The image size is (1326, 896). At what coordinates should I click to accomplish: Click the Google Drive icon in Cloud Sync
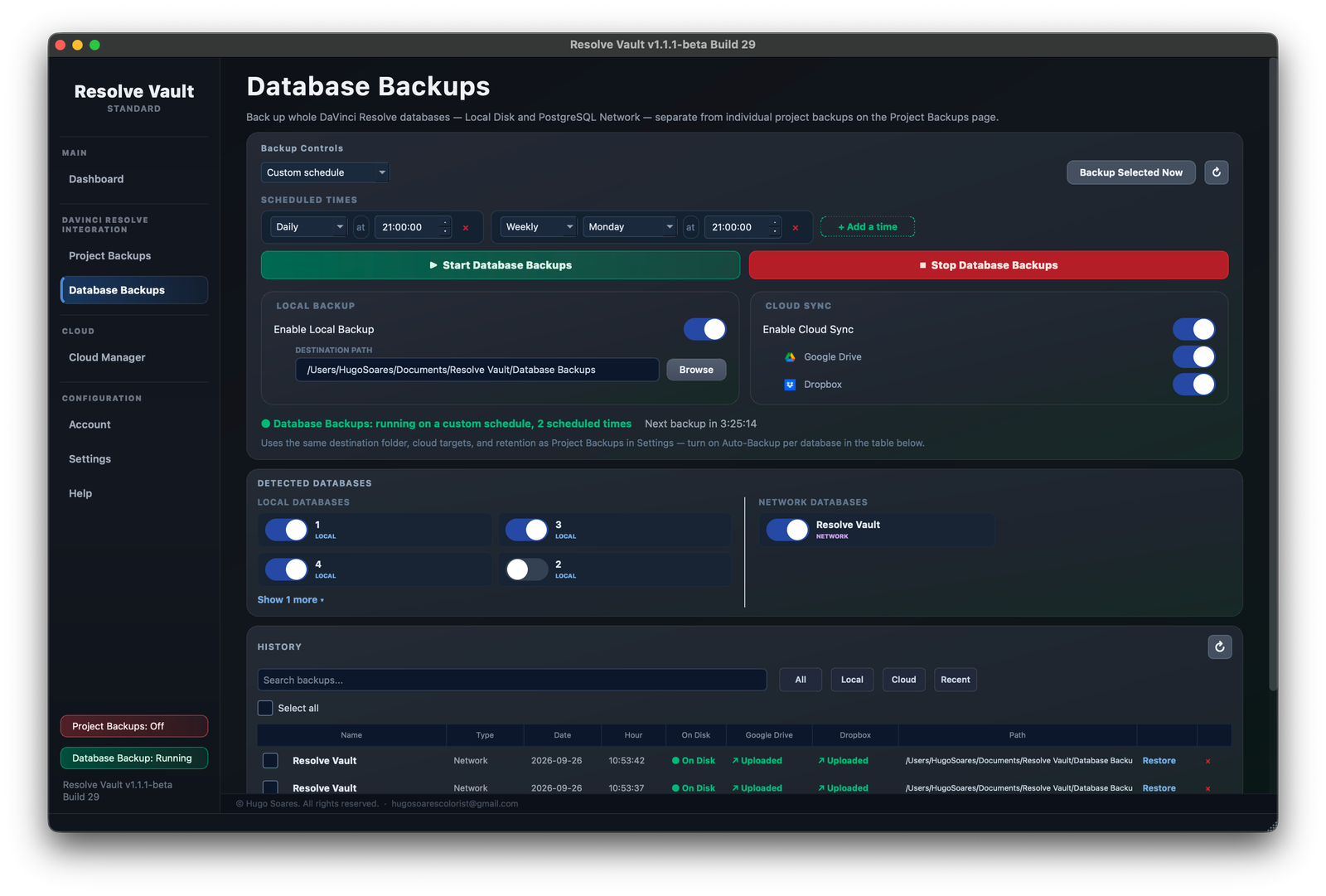[790, 357]
